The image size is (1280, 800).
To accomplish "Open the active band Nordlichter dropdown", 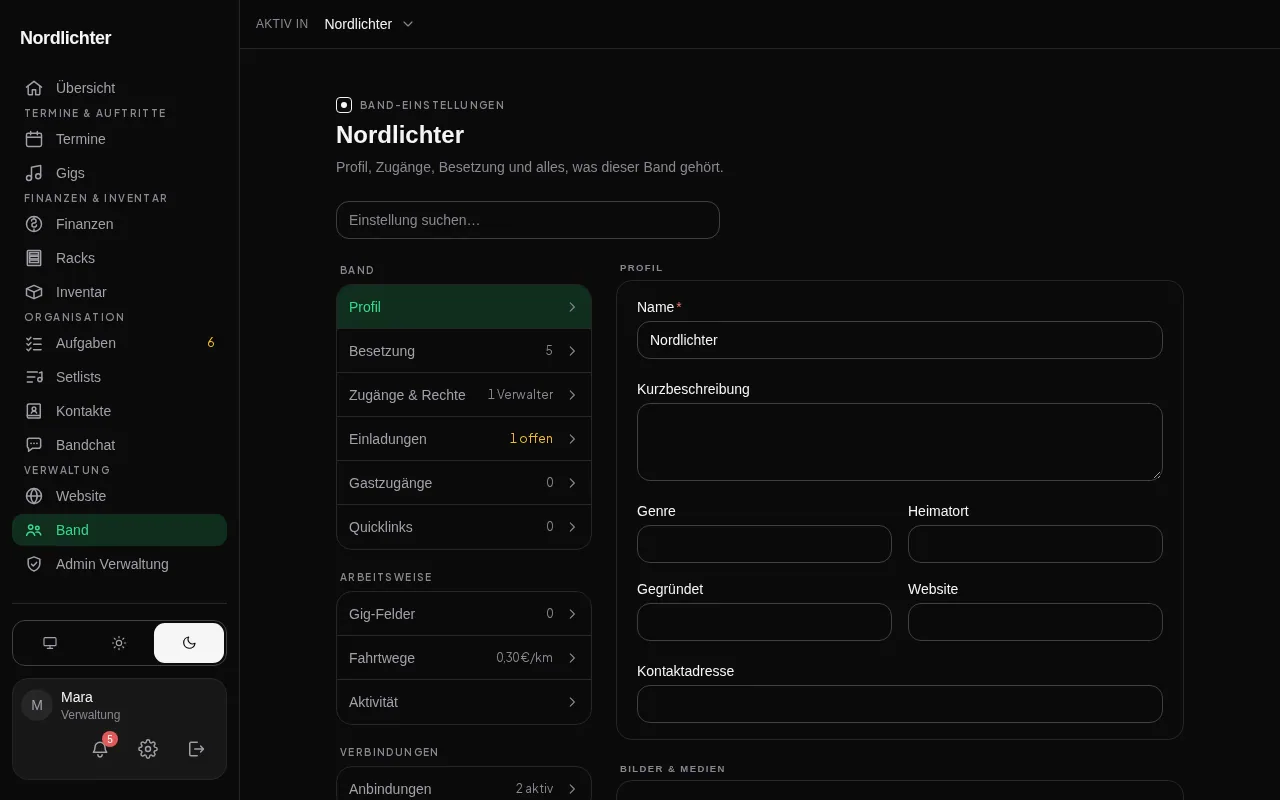I will [369, 24].
